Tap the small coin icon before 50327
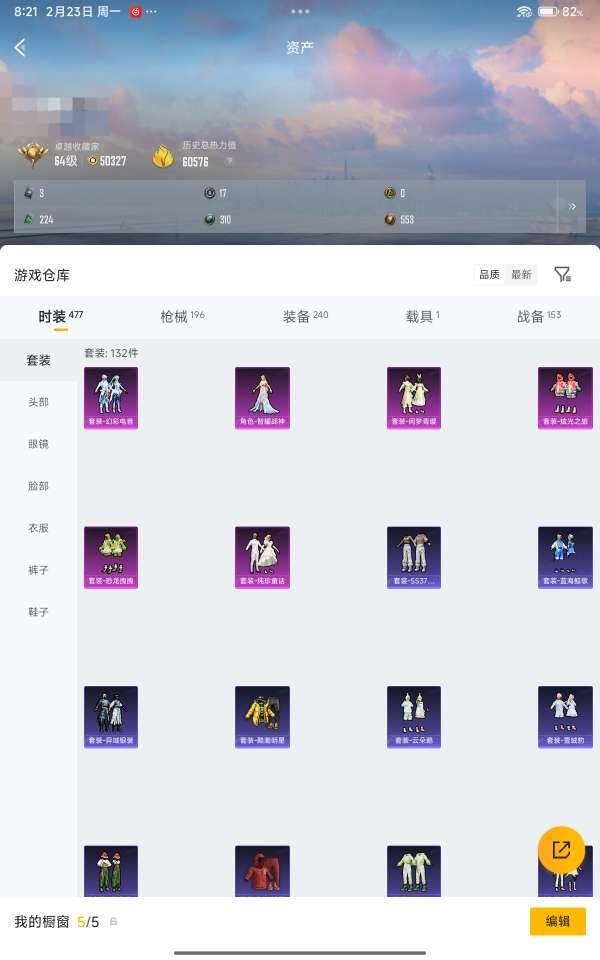This screenshot has height=960, width=600. pos(92,161)
